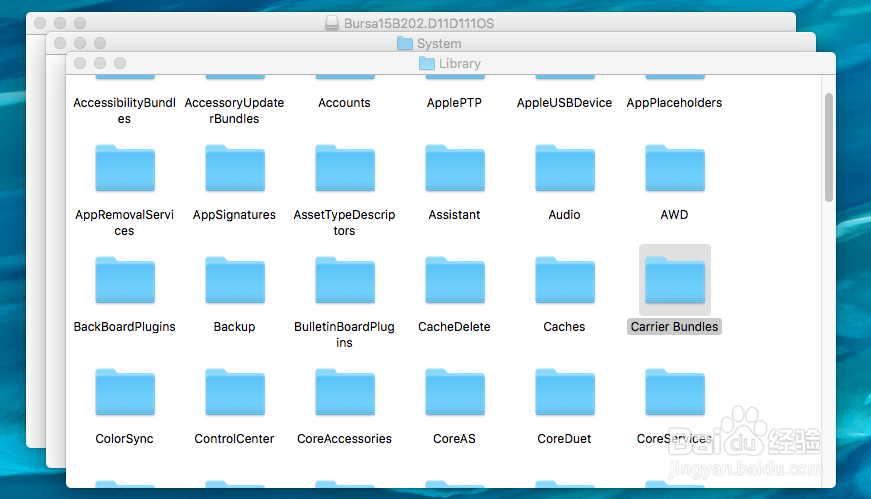Select the CoreDuet folder icon

(x=565, y=392)
